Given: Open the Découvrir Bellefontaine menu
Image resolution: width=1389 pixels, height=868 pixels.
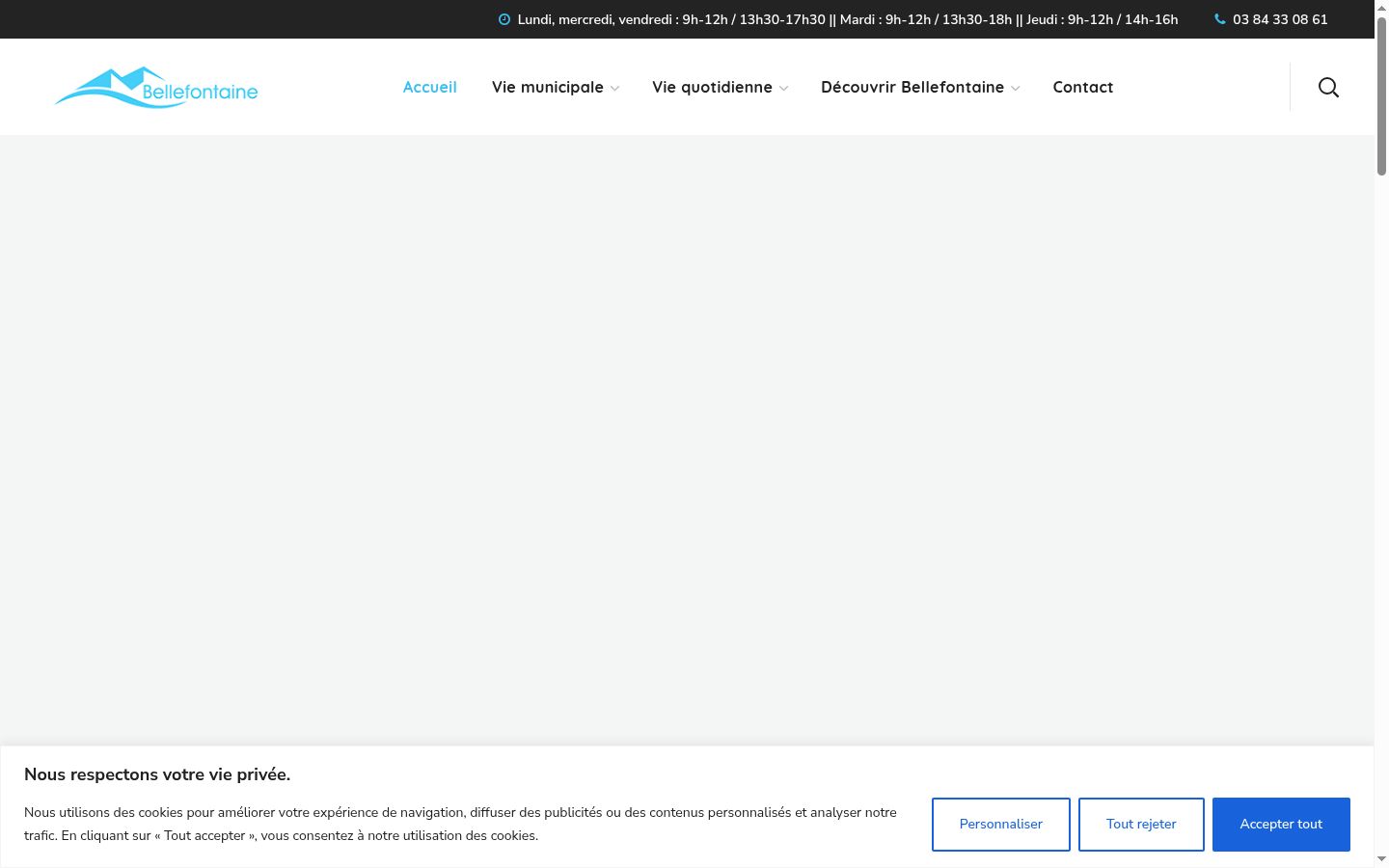Looking at the screenshot, I should pyautogui.click(x=912, y=87).
